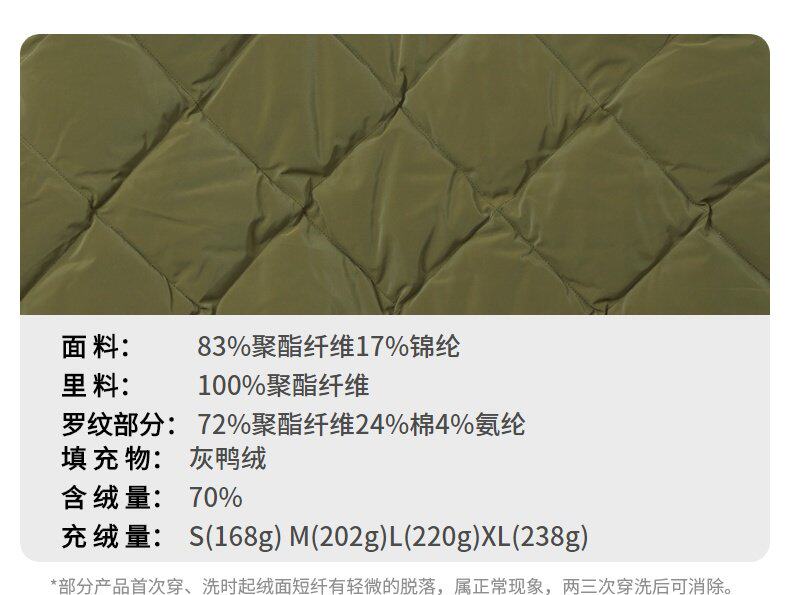Click the 属正常现象 part of the footnote

499,586
